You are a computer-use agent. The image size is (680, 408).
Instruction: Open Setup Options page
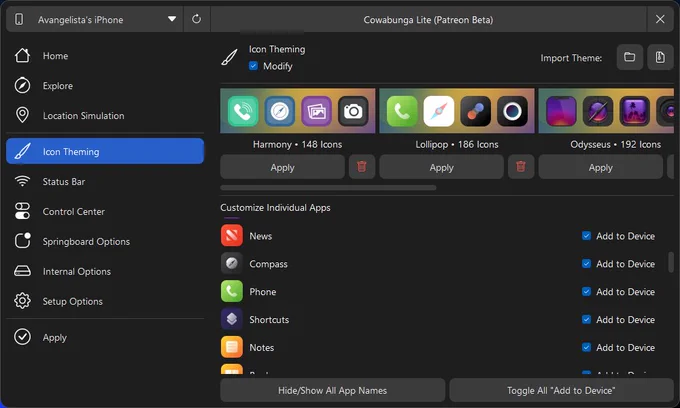[x=105, y=301]
